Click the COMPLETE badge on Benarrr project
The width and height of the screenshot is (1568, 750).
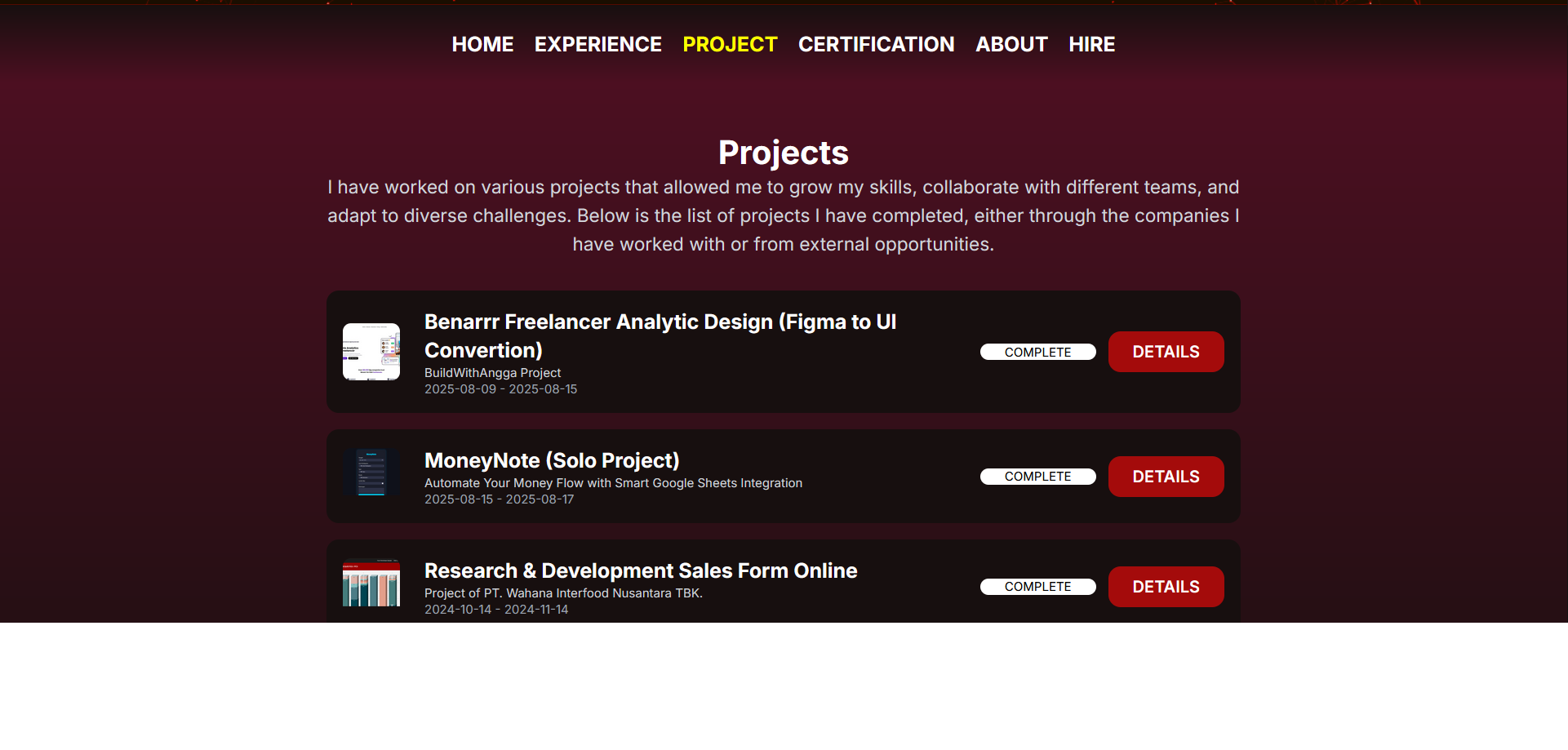[x=1037, y=352]
